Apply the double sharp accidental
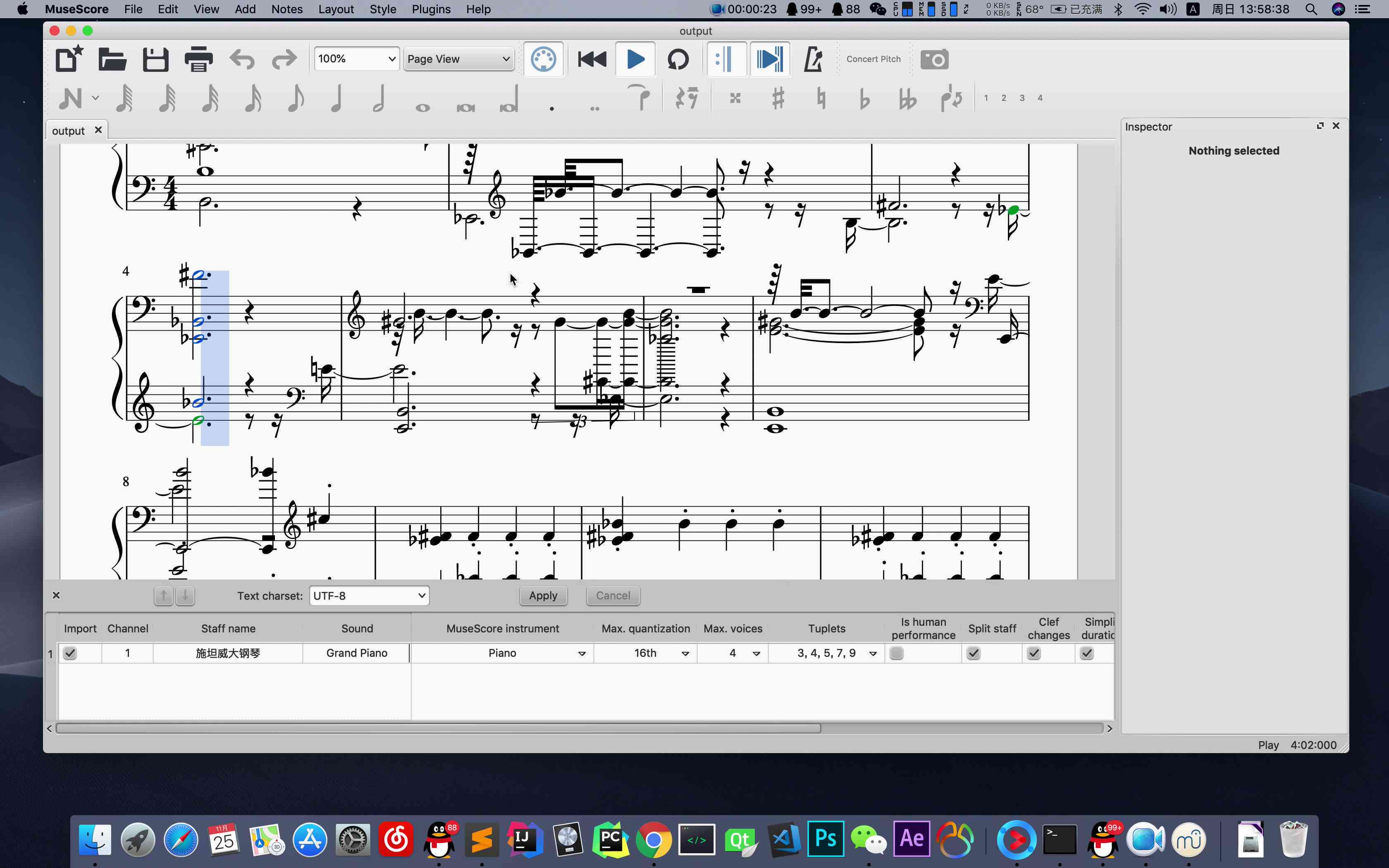The width and height of the screenshot is (1389, 868). click(735, 98)
